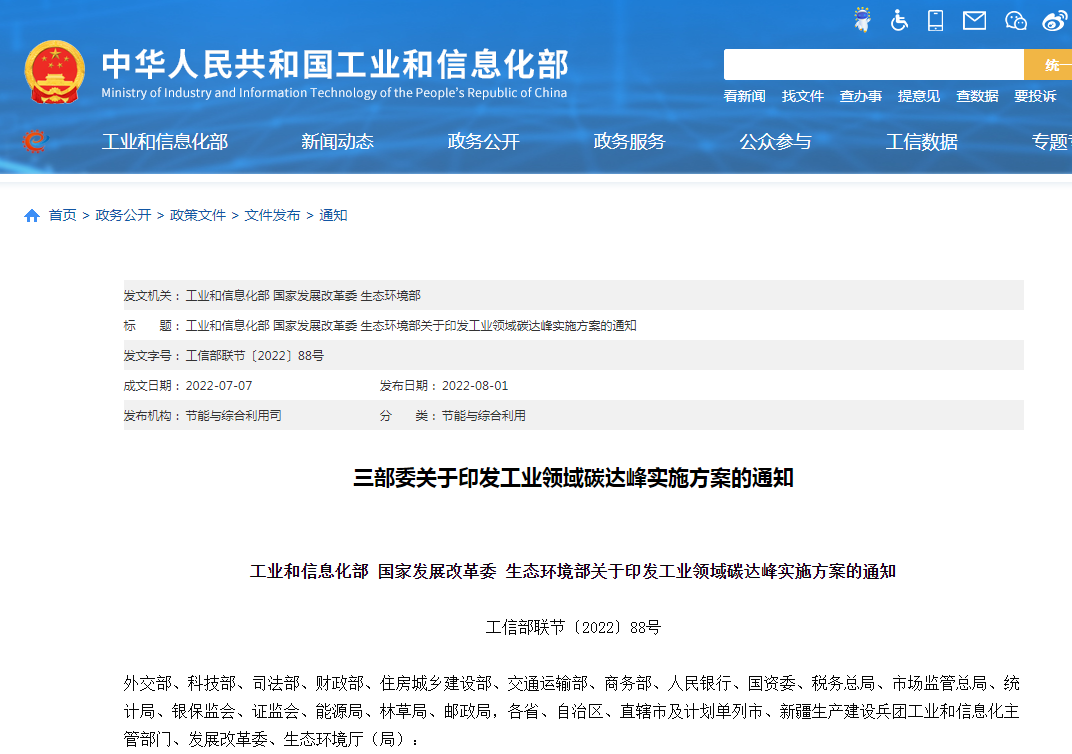This screenshot has width=1072, height=754.
Task: Select 提意见 search option
Action: (x=919, y=96)
